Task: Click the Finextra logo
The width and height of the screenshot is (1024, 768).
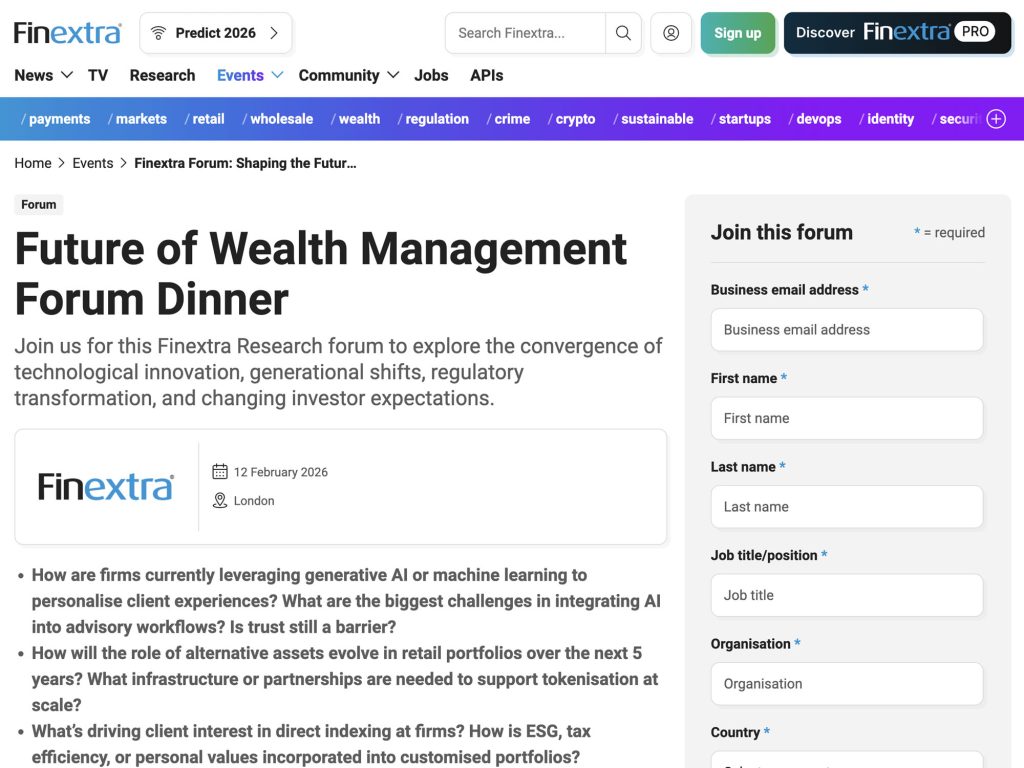Action: coord(66,31)
